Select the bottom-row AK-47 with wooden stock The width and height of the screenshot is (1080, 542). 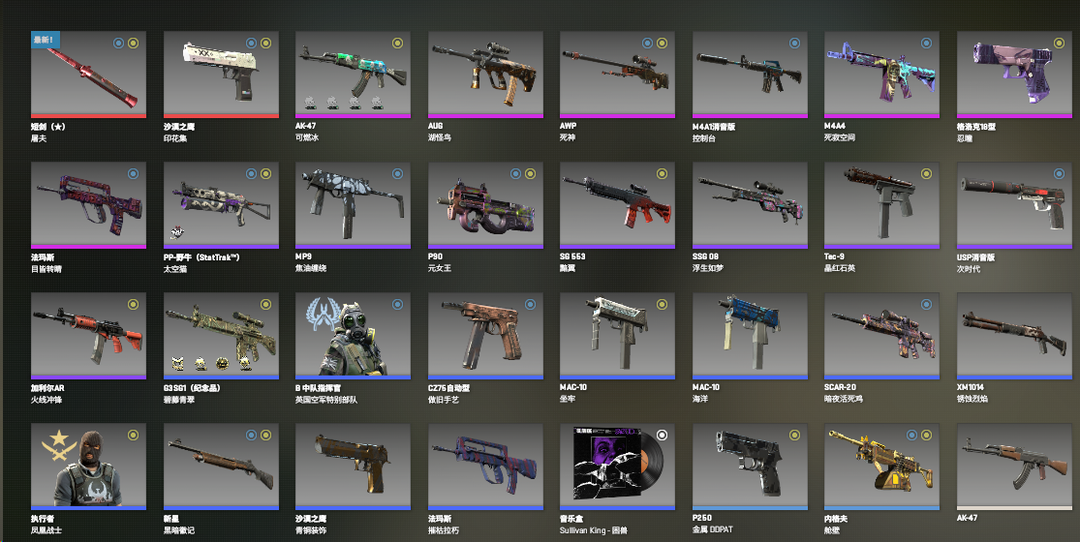click(1014, 467)
